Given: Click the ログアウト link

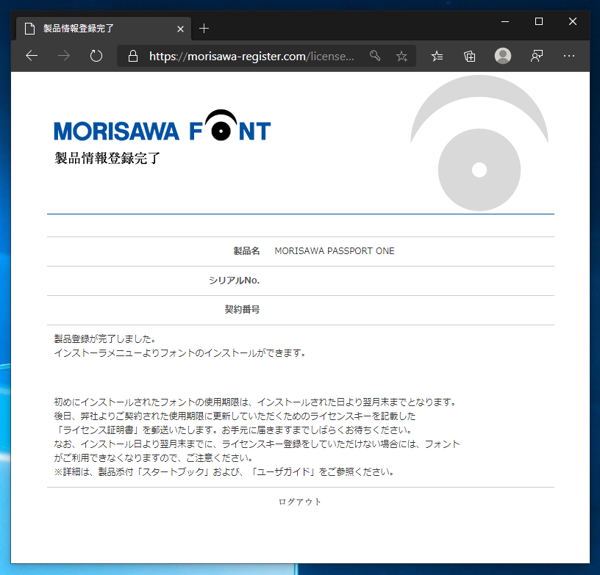Looking at the screenshot, I should tap(300, 502).
